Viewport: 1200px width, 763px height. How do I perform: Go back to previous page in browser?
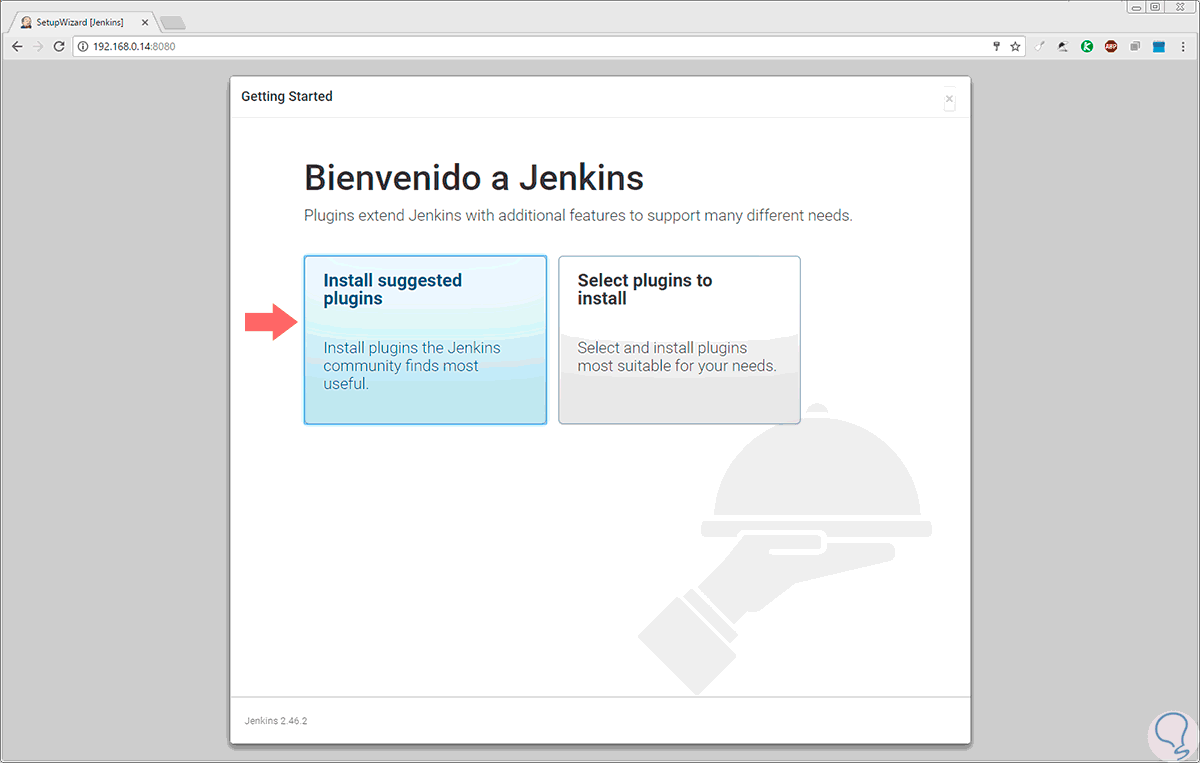point(17,46)
